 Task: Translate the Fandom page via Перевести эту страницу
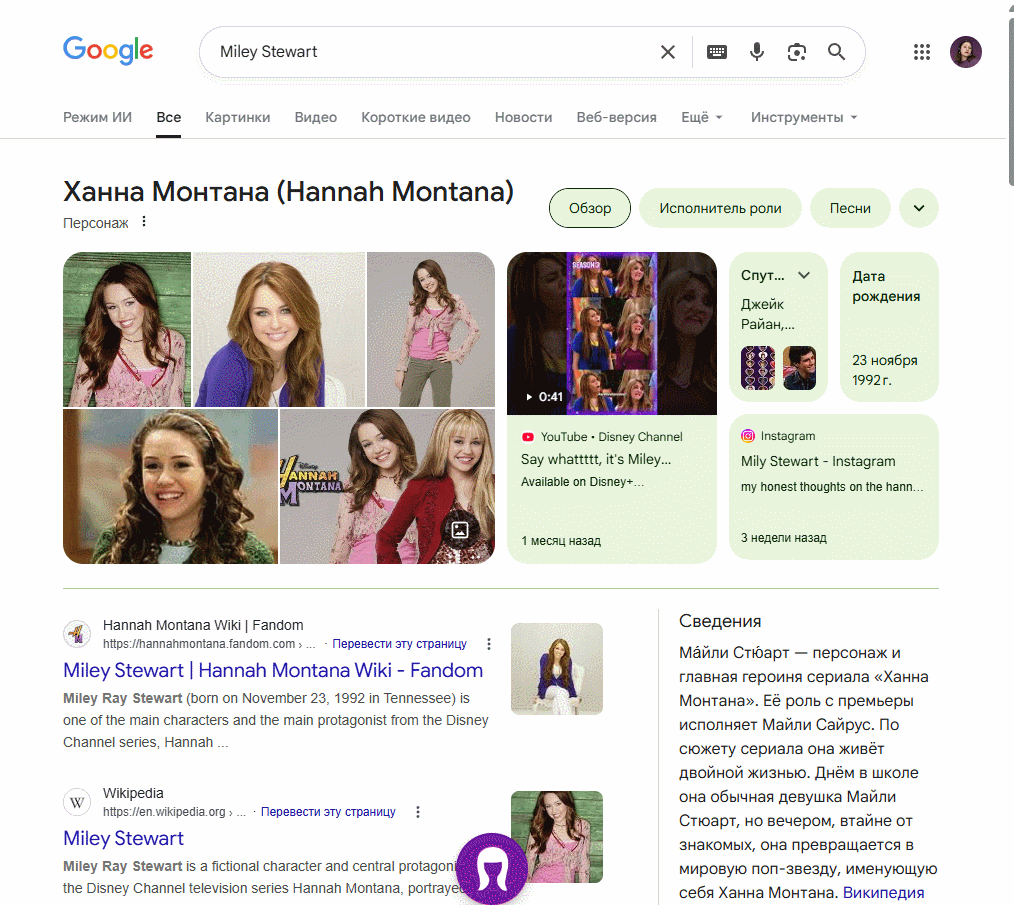[399, 644]
